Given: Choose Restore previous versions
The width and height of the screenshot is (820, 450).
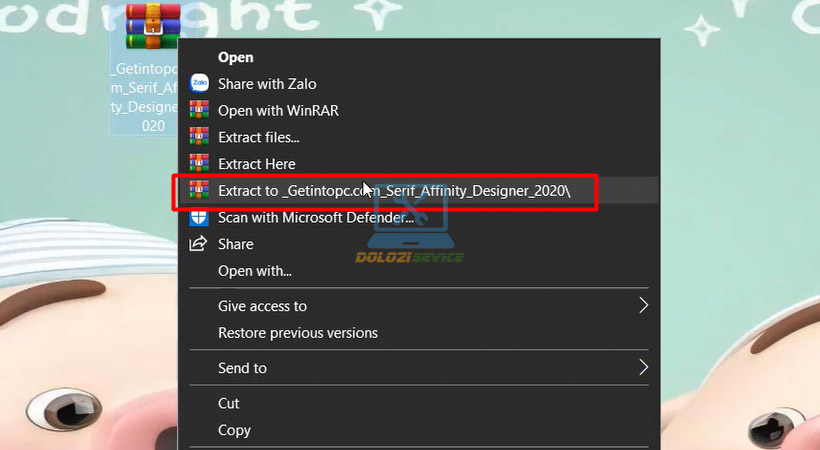Looking at the screenshot, I should tap(298, 332).
